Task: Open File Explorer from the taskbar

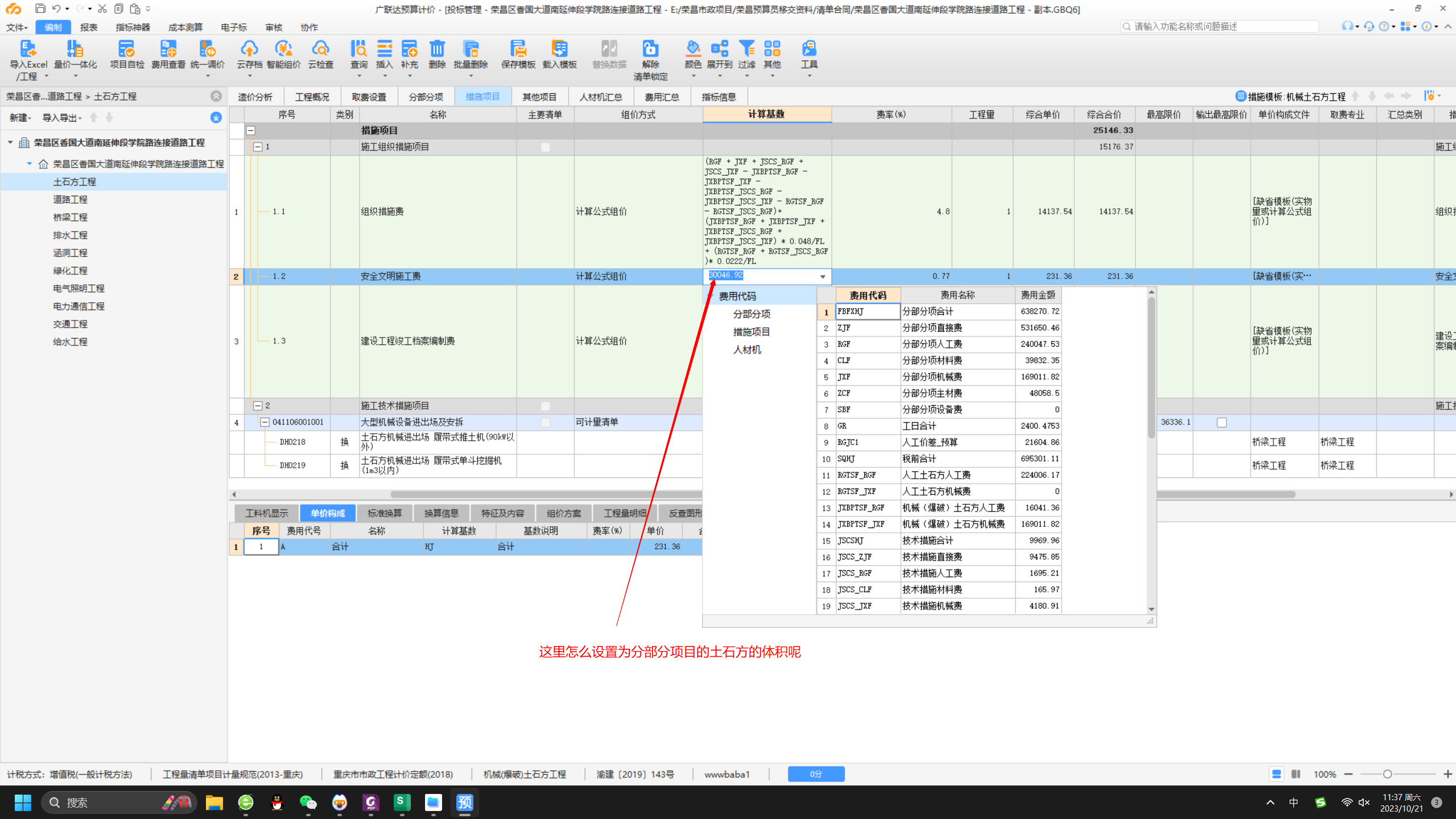Action: [214, 802]
